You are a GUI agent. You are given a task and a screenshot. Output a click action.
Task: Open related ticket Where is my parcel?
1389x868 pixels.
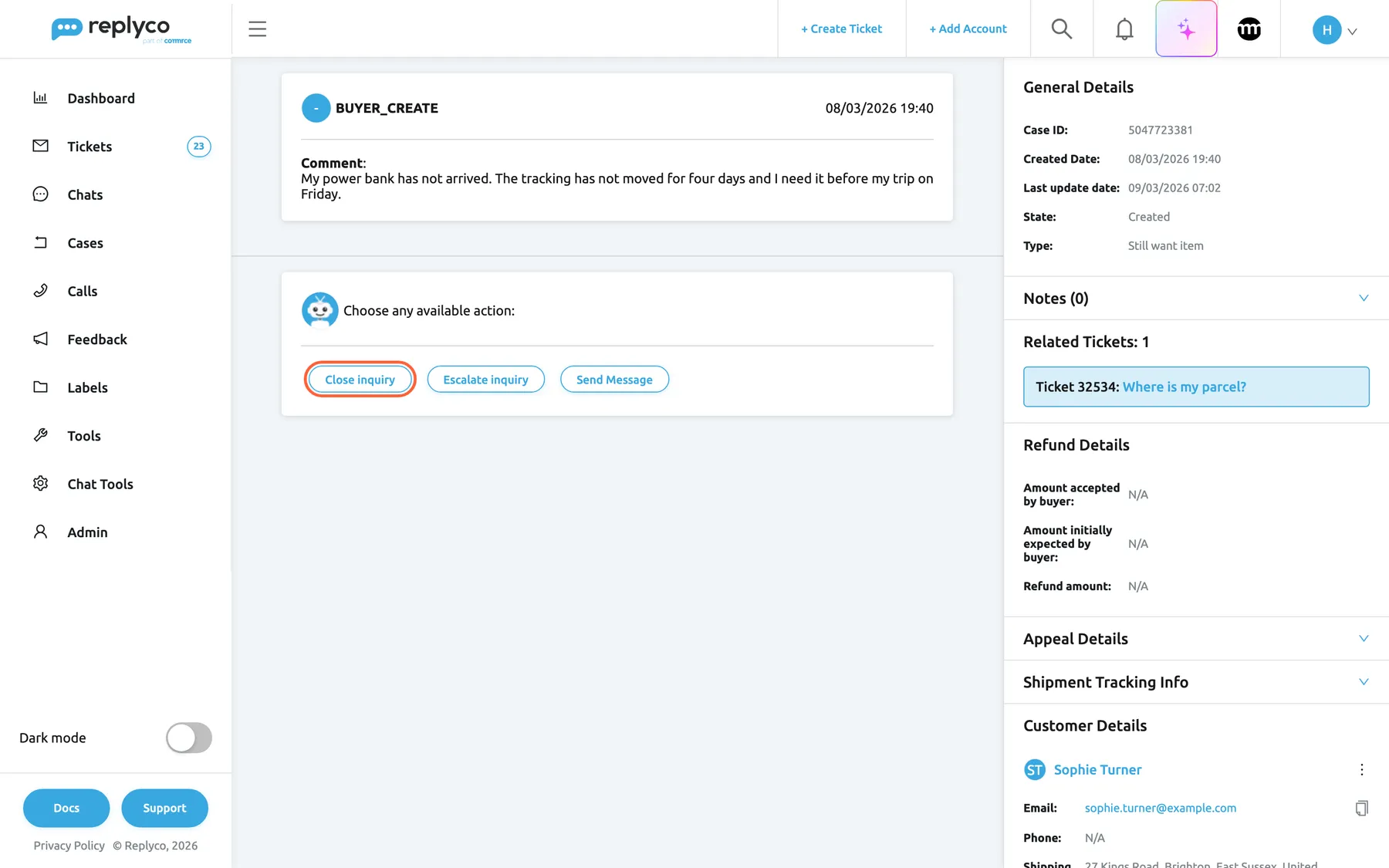[1184, 387]
